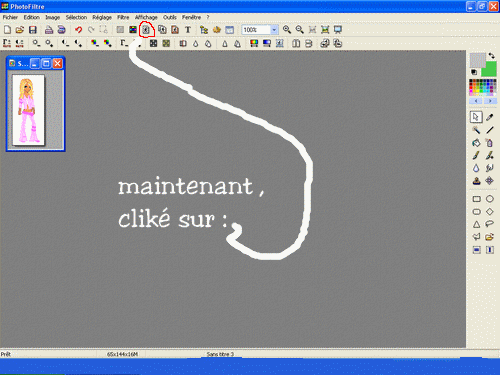Open the 100% zoom dropdown

pyautogui.click(x=274, y=30)
